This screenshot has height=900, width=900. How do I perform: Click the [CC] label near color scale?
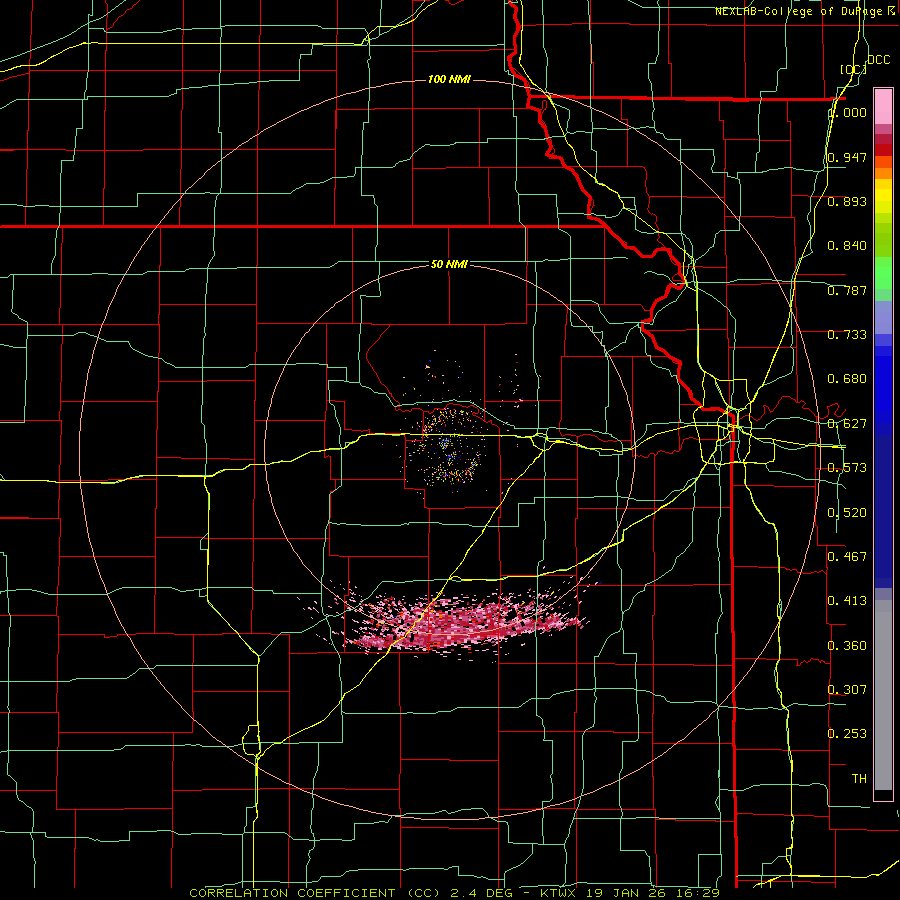pyautogui.click(x=853, y=69)
